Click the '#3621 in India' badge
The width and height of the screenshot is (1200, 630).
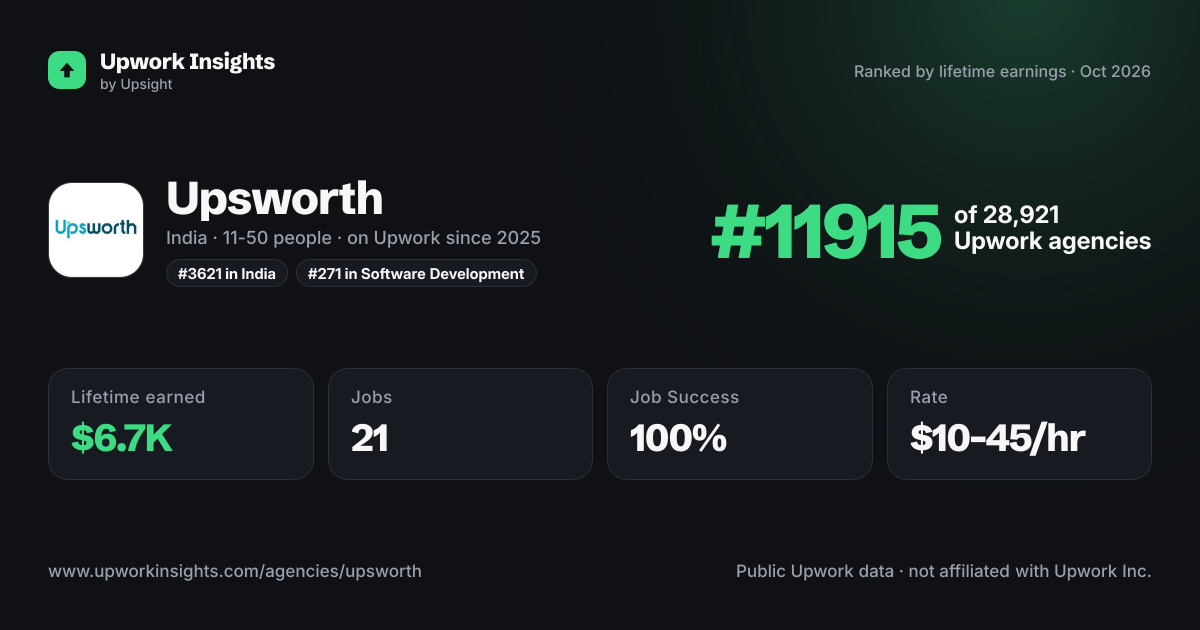point(227,273)
